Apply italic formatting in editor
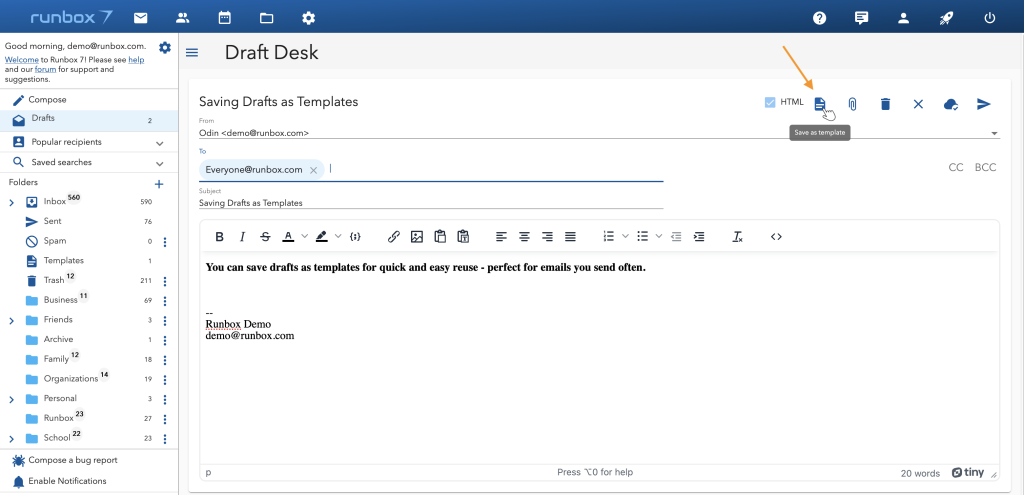The image size is (1024, 495). tap(242, 237)
